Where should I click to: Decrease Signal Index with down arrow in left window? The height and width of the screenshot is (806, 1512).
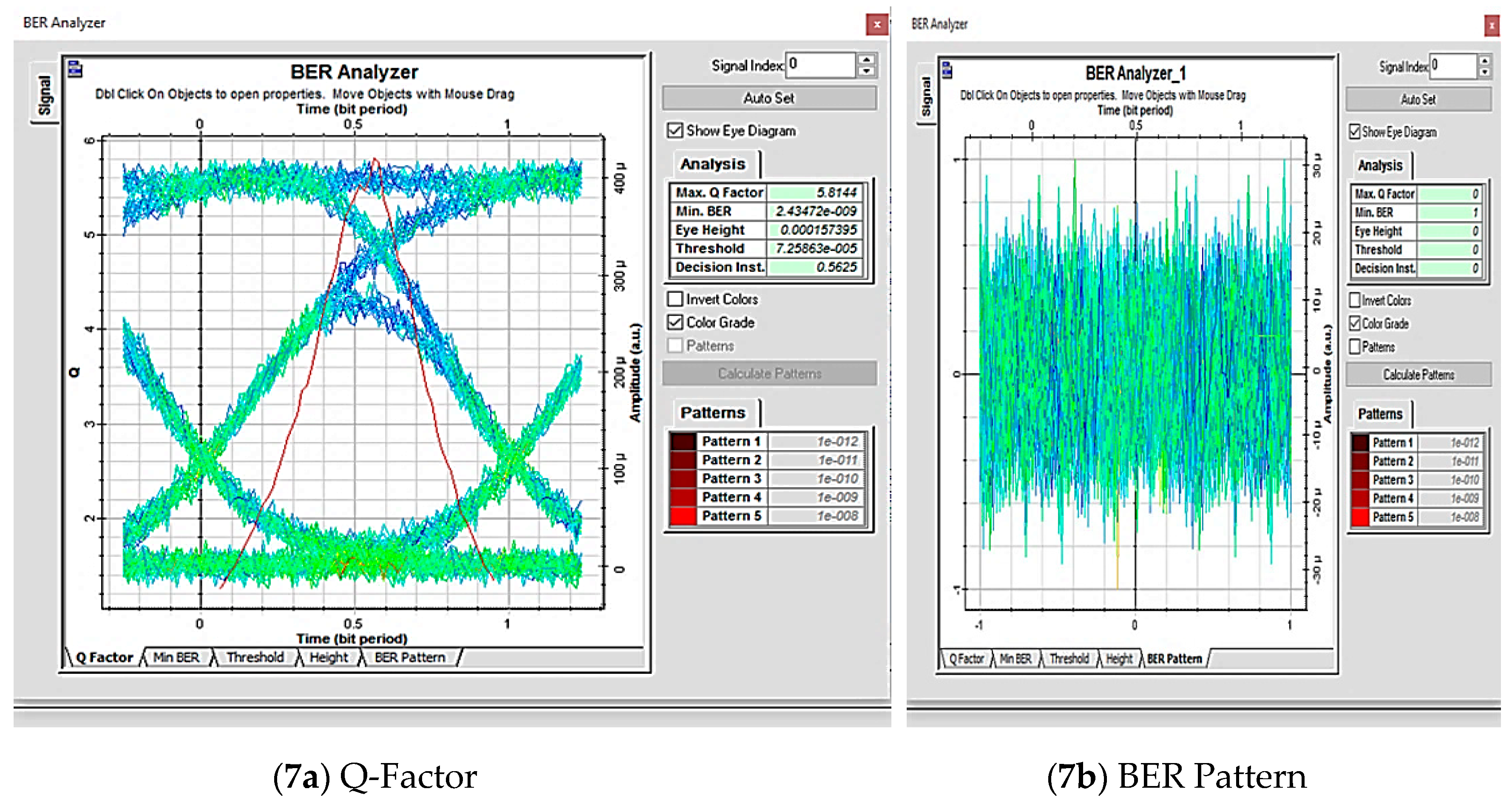click(x=866, y=71)
